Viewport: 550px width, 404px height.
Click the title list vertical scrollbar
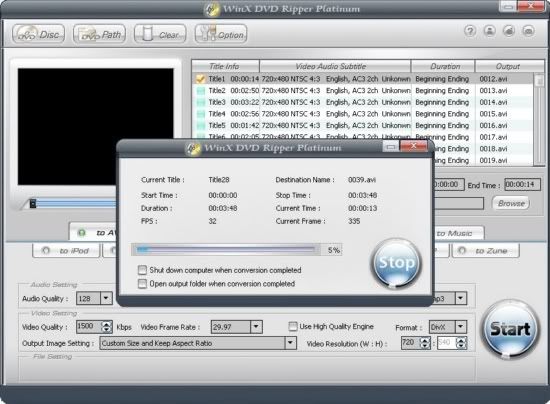tap(538, 119)
